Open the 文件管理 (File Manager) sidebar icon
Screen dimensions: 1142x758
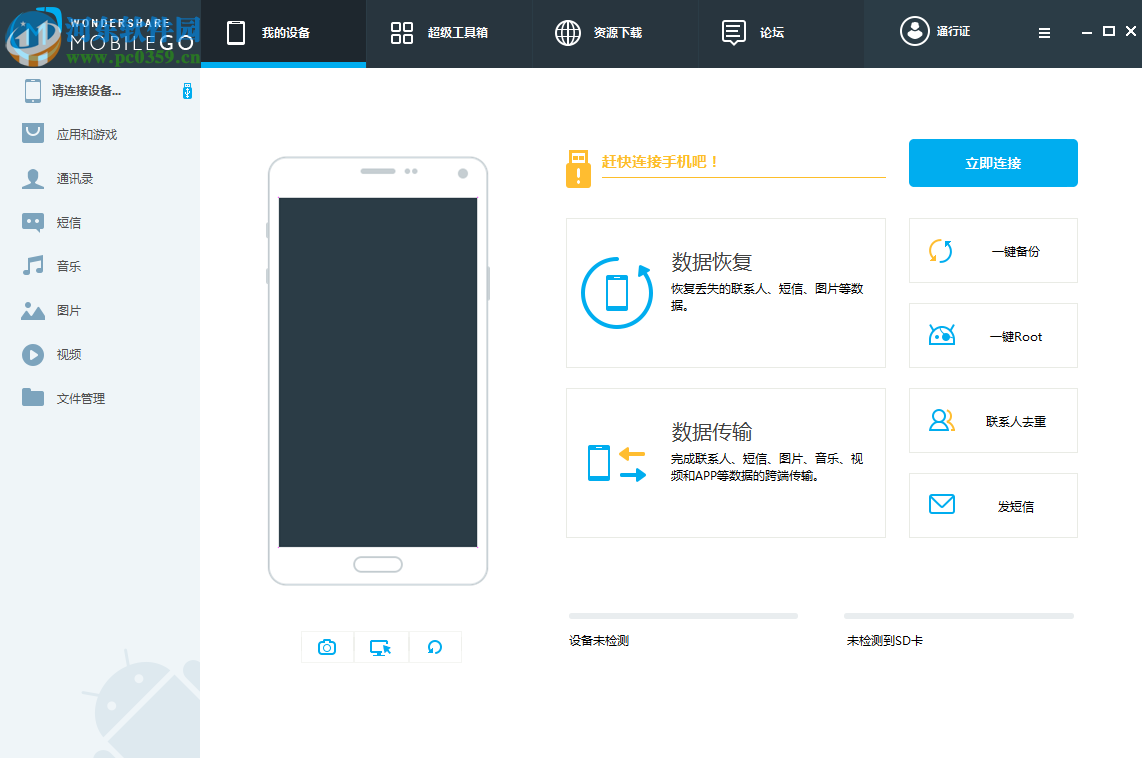[31, 398]
